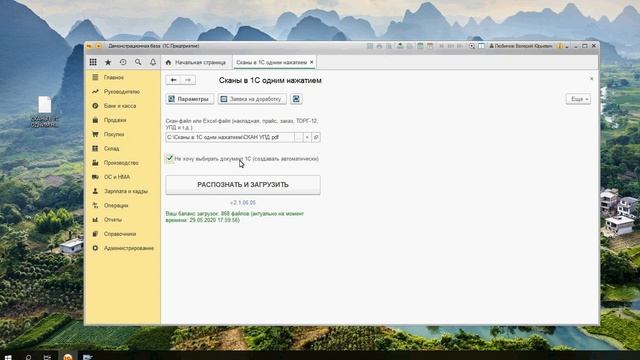Image resolution: width=640 pixels, height=360 pixels.
Task: Open Windows Task View
Action: (x=47, y=358)
